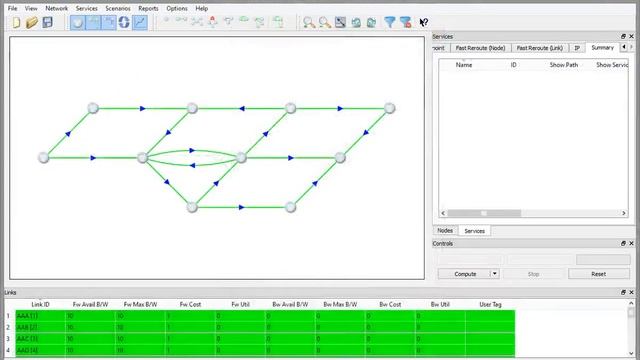Open the View menu
Screen dimensions: 640x360
click(x=31, y=8)
